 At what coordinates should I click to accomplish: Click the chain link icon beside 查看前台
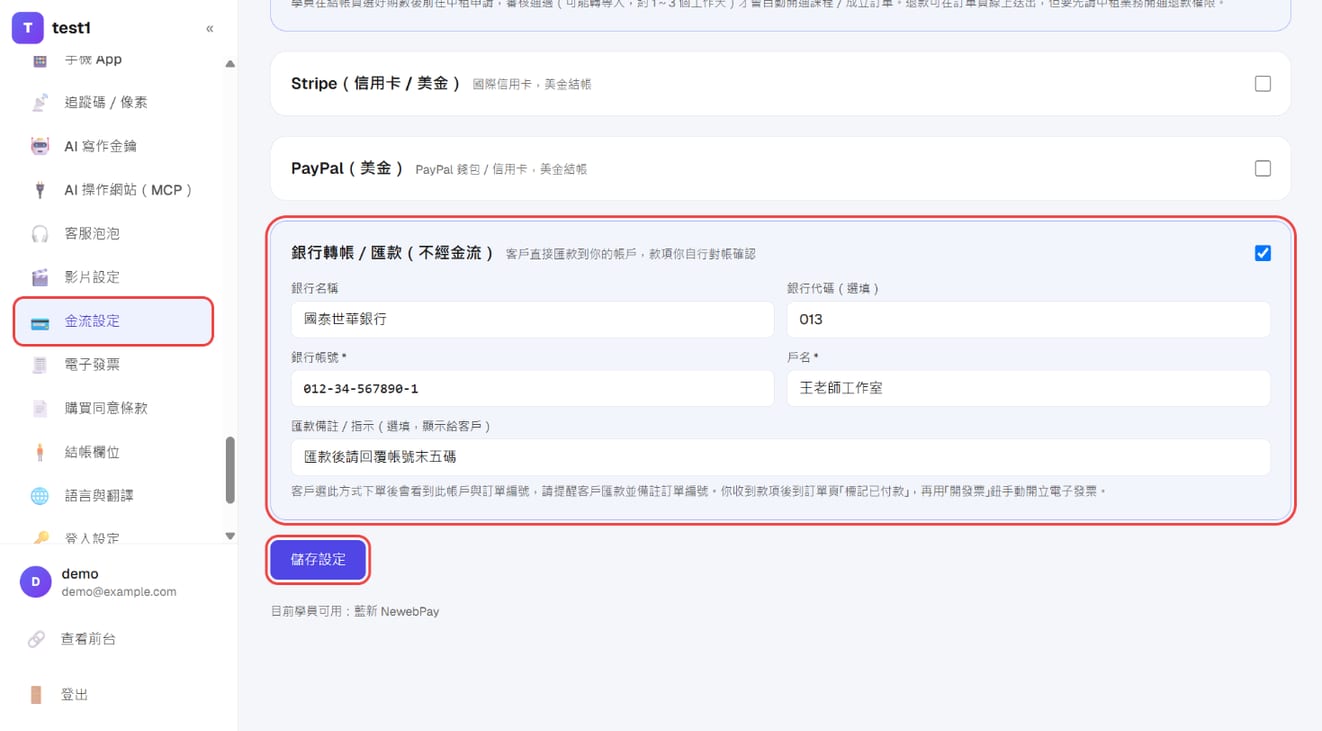(x=36, y=639)
